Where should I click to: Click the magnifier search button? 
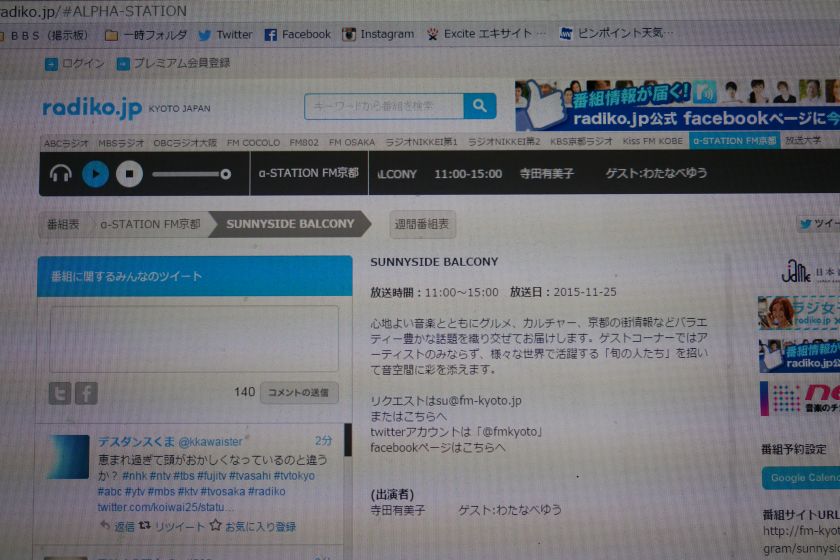(479, 106)
